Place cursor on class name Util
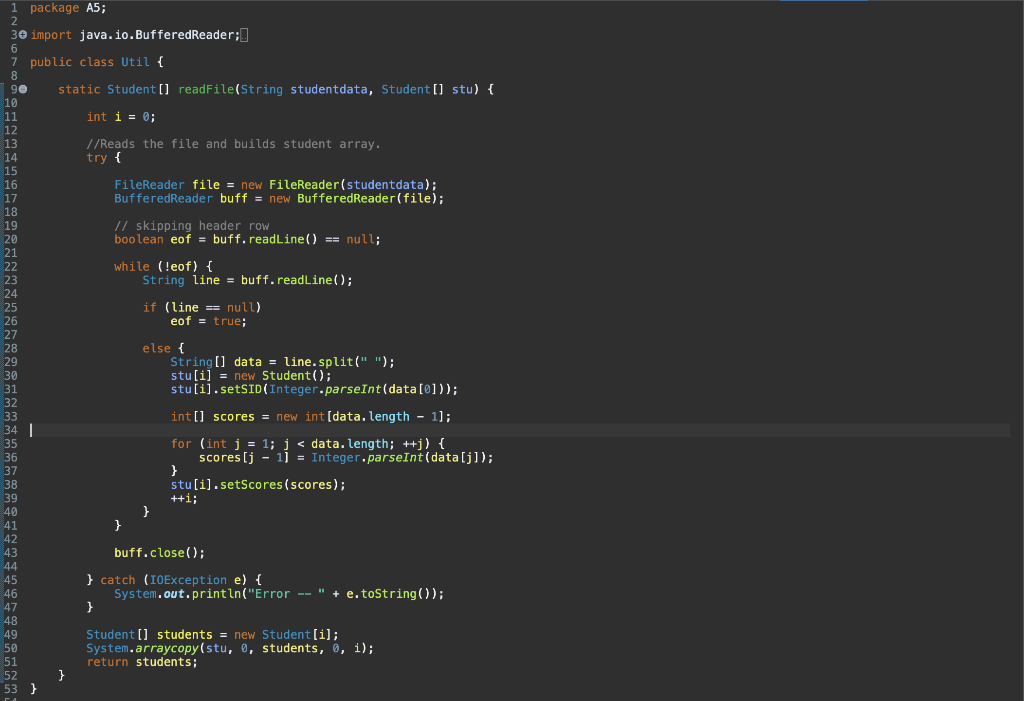This screenshot has height=701, width=1024. tap(135, 62)
